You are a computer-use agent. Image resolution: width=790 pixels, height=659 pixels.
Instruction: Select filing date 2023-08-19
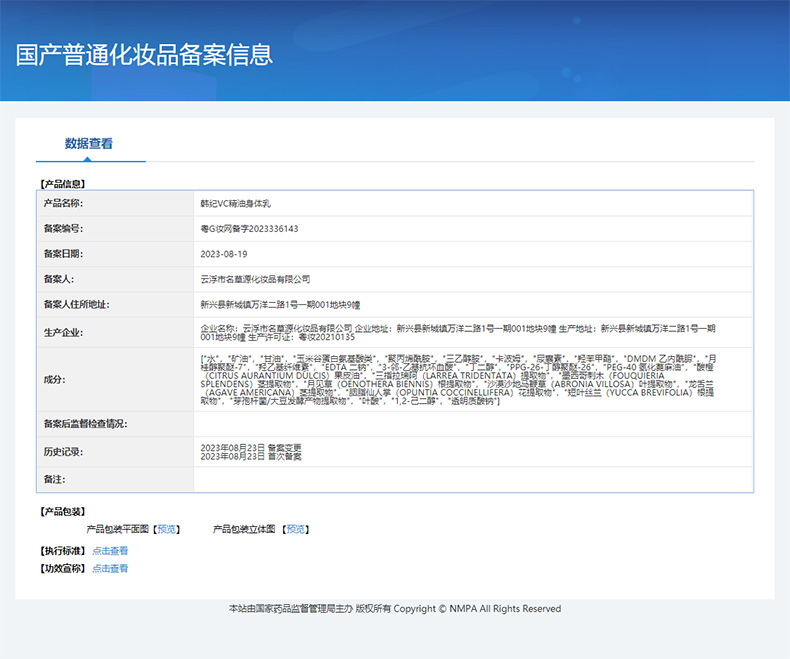click(x=224, y=254)
